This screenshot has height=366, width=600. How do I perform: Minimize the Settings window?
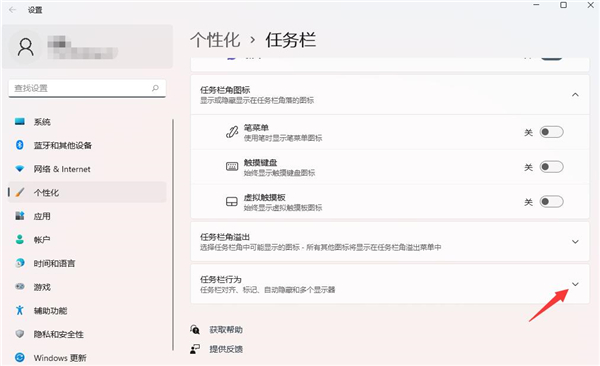pyautogui.click(x=536, y=5)
